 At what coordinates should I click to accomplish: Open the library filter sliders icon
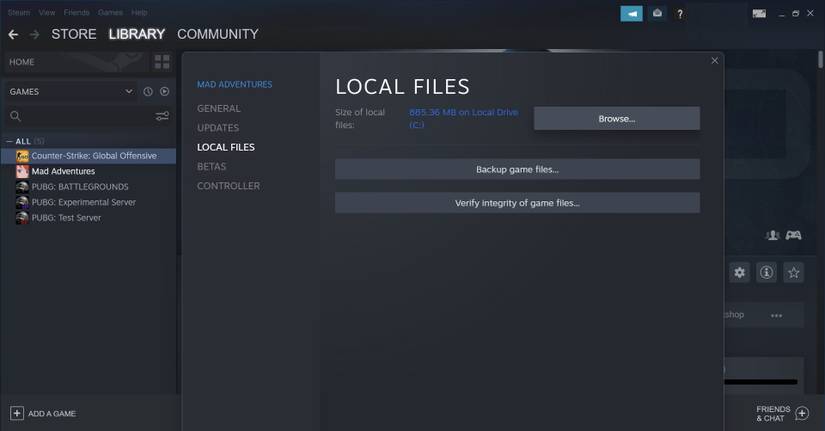162,116
